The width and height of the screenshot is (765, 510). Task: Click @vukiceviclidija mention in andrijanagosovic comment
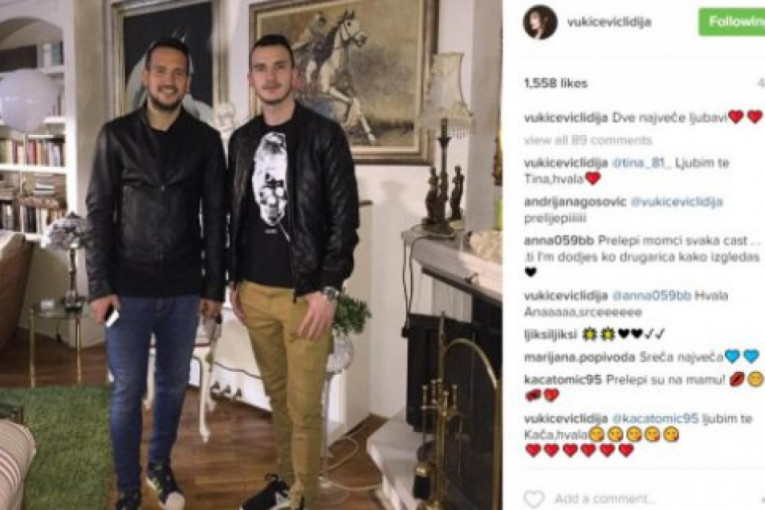click(676, 202)
